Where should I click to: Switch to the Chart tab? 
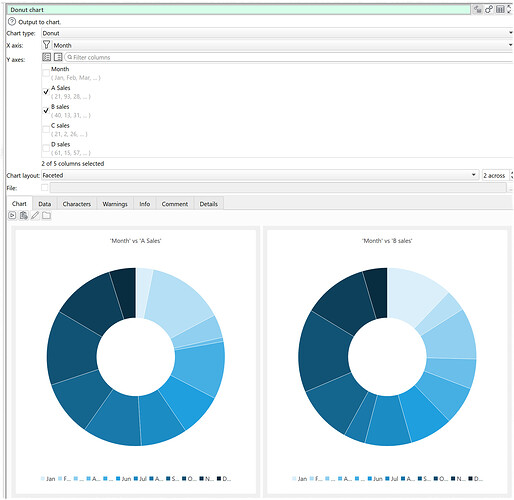pyautogui.click(x=19, y=204)
